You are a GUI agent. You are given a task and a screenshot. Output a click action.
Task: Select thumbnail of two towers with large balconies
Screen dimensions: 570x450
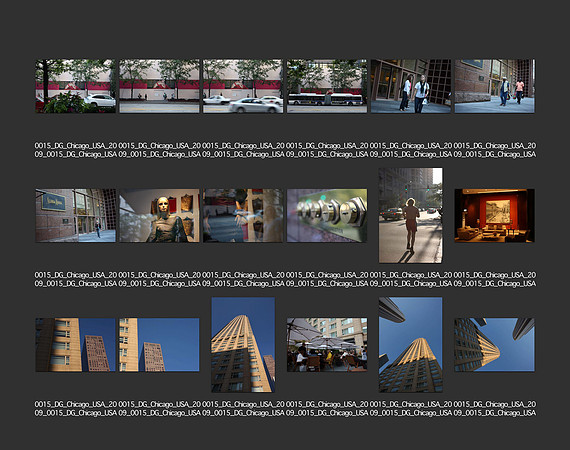point(76,345)
